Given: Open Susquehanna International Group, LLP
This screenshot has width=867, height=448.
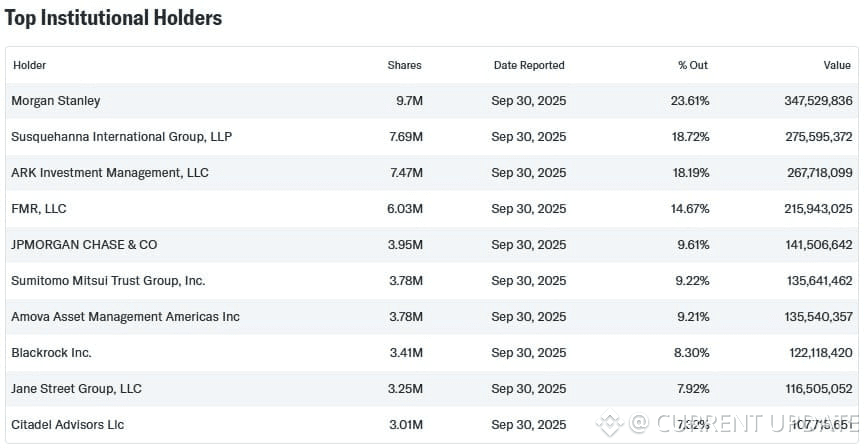Looking at the screenshot, I should [x=121, y=136].
